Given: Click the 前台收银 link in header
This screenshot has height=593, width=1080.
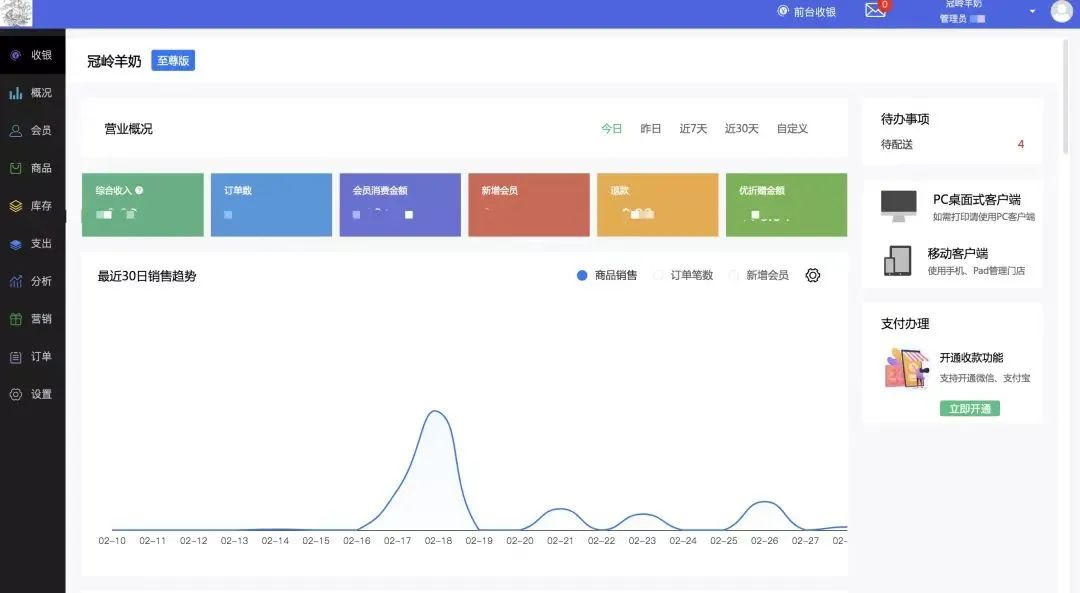Looking at the screenshot, I should 807,12.
